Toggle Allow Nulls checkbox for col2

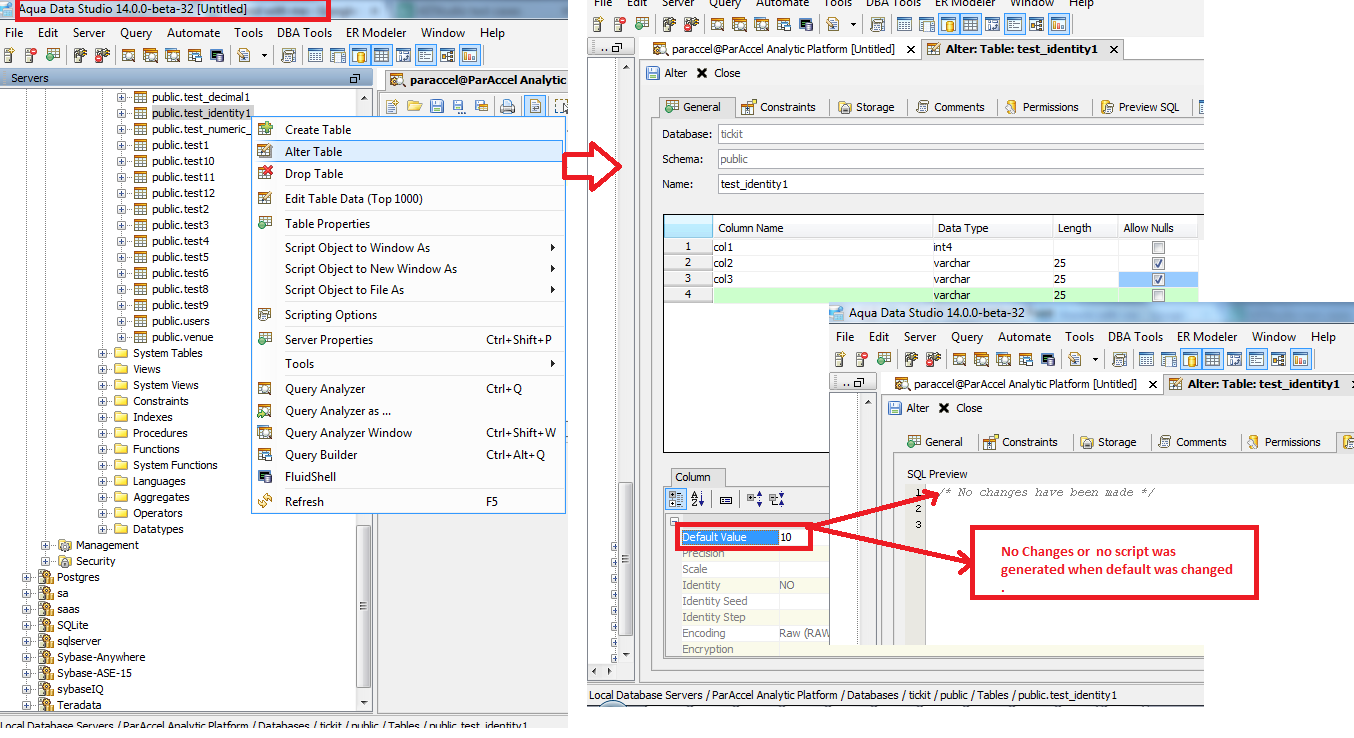tap(1158, 263)
